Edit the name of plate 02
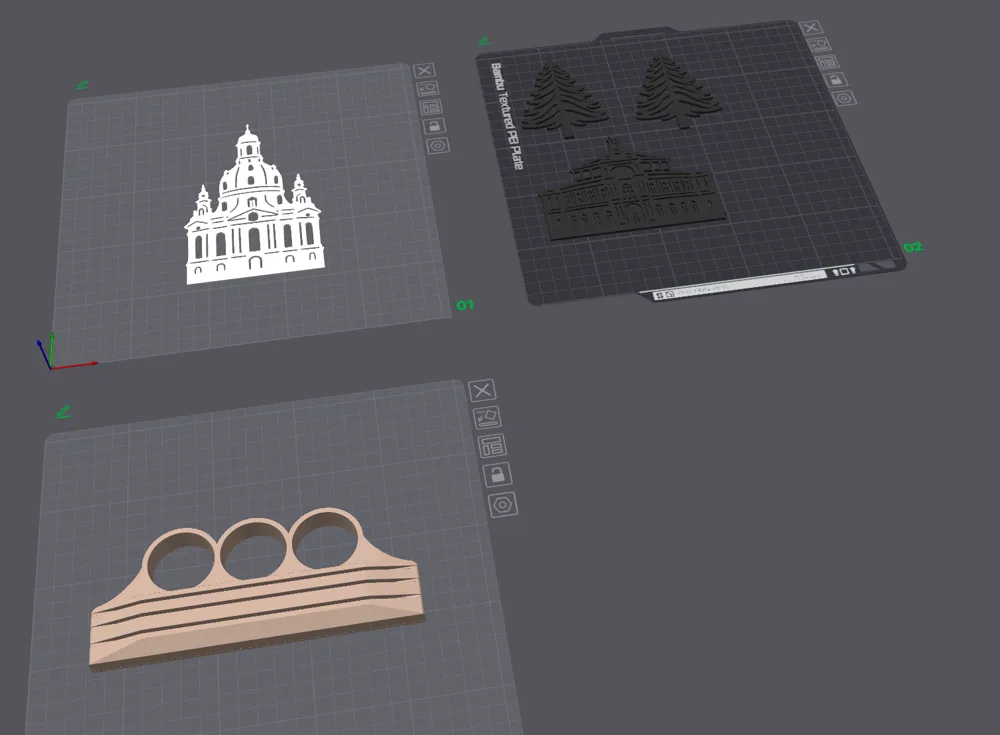This screenshot has width=1000, height=735. tap(484, 41)
